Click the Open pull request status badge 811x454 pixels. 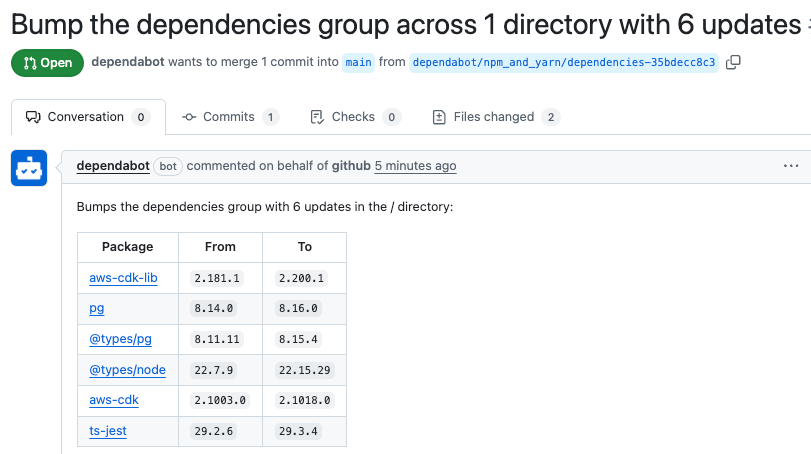coord(47,63)
